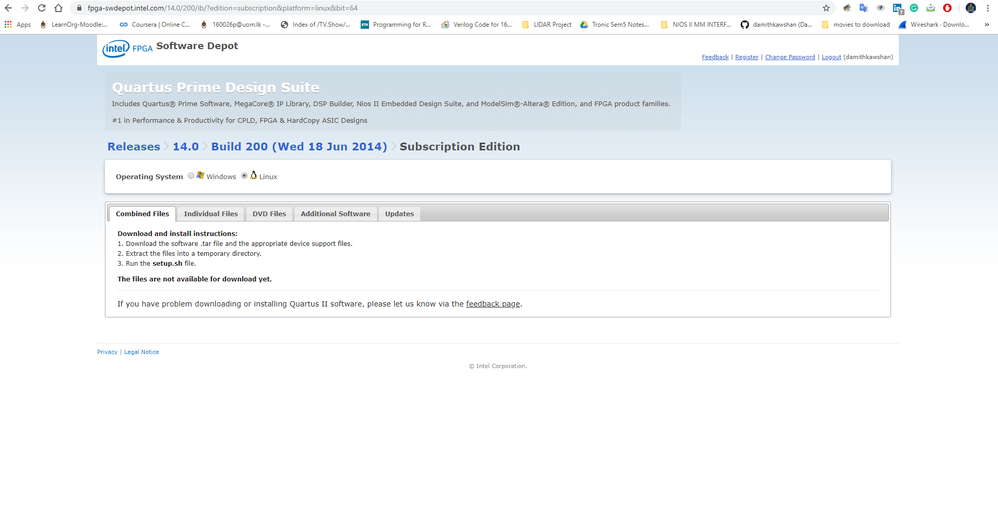Image resolution: width=998 pixels, height=519 pixels.
Task: Open the LIDAR Project bookmark folder
Action: click(x=546, y=25)
